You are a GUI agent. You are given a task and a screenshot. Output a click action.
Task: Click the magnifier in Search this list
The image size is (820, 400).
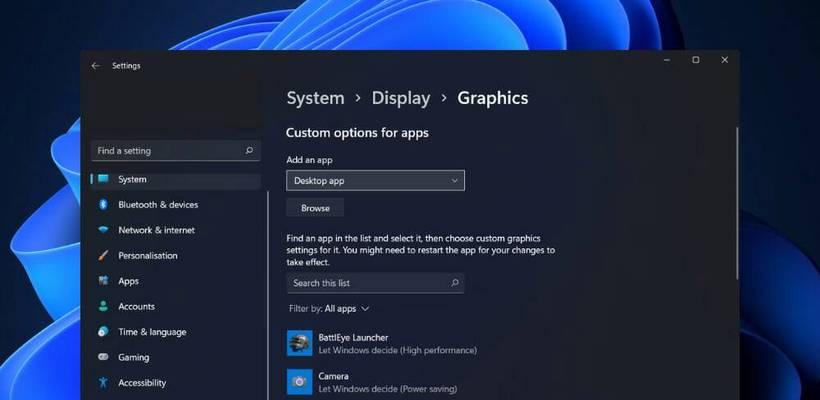tap(454, 283)
